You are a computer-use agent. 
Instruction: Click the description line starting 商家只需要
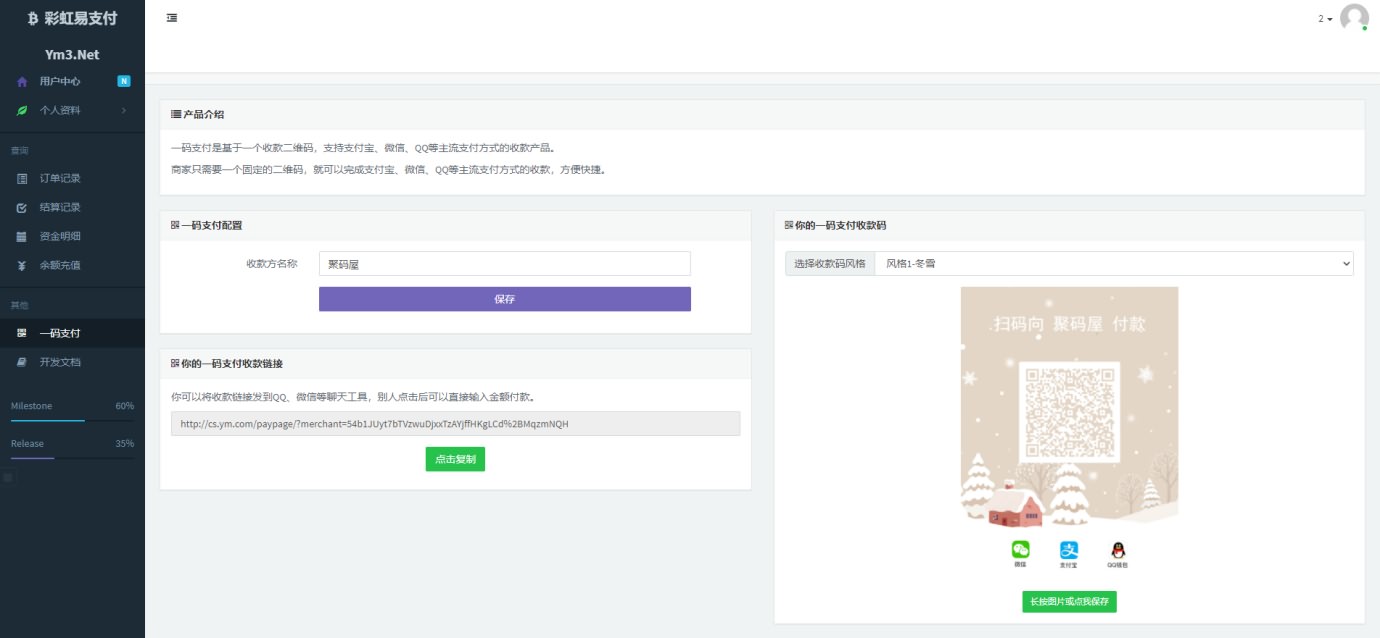click(388, 170)
